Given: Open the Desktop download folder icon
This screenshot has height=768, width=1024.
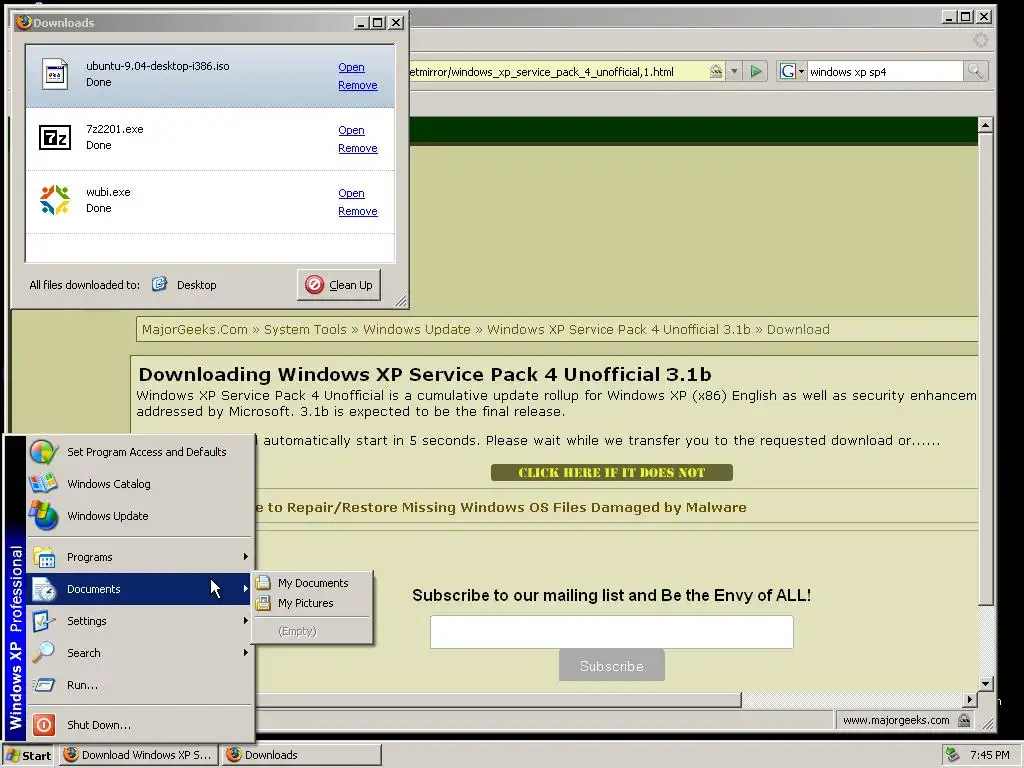Looking at the screenshot, I should 159,284.
